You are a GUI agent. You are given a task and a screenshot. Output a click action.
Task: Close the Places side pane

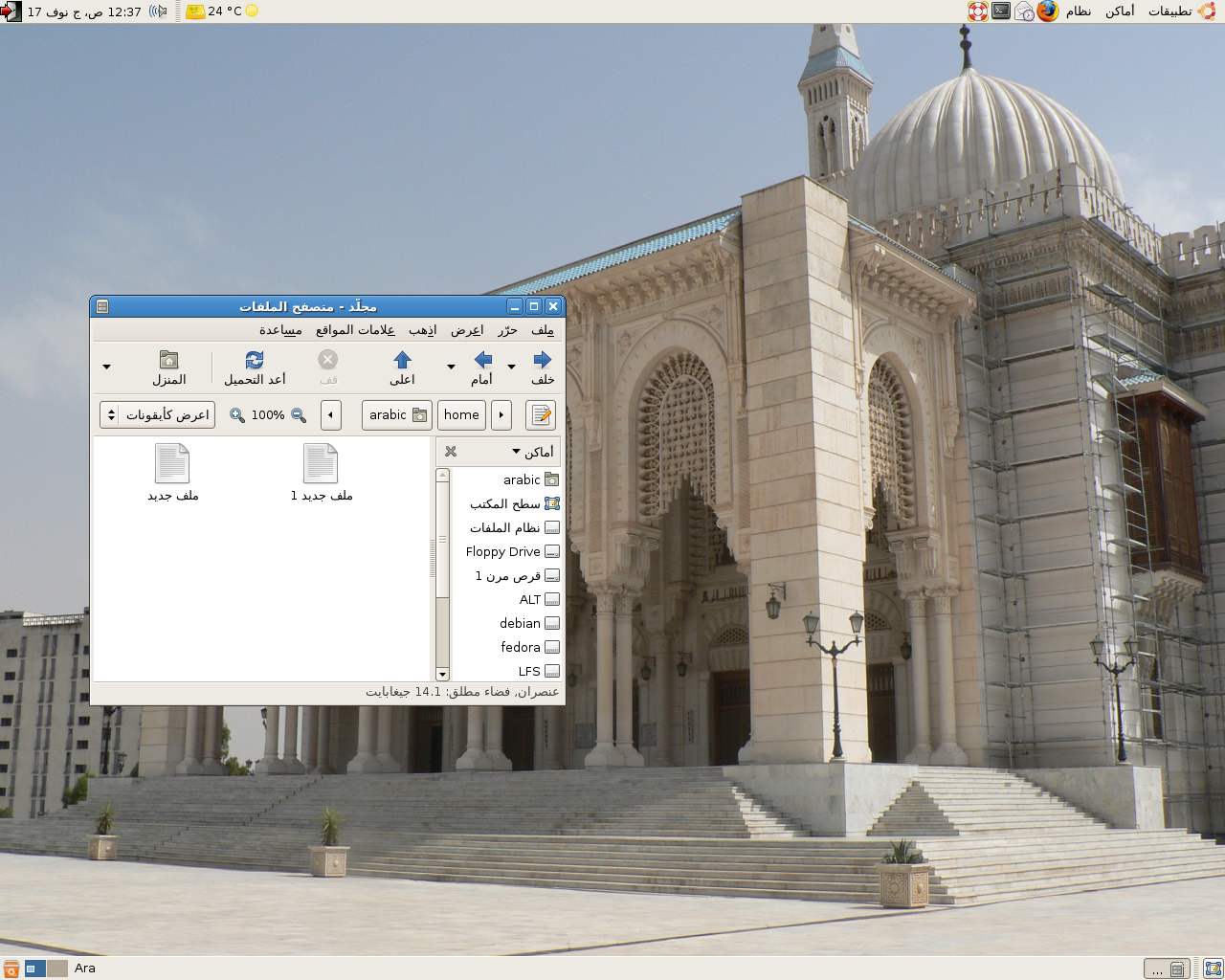(x=451, y=452)
